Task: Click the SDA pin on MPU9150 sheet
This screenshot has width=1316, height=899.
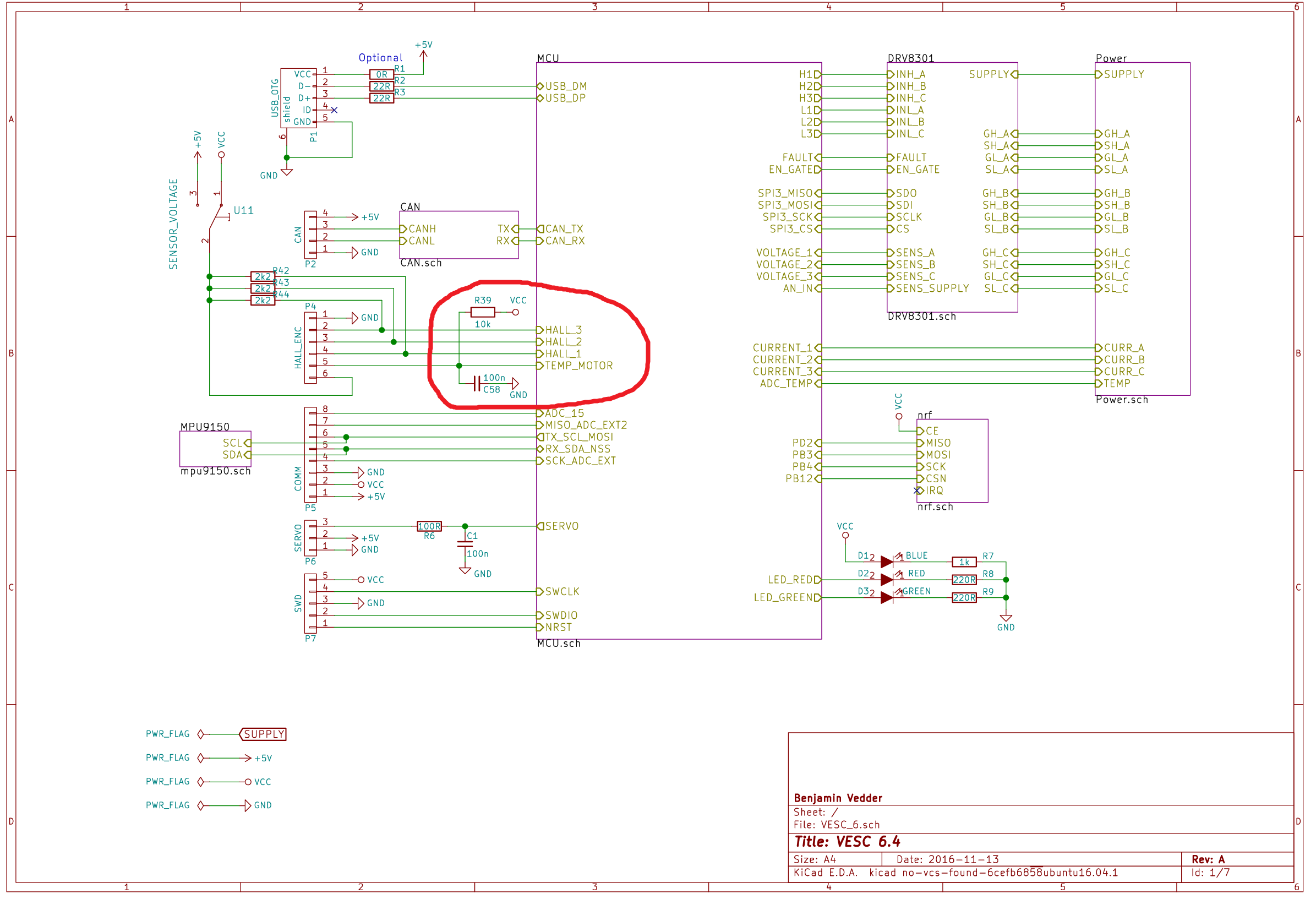Action: (x=237, y=455)
